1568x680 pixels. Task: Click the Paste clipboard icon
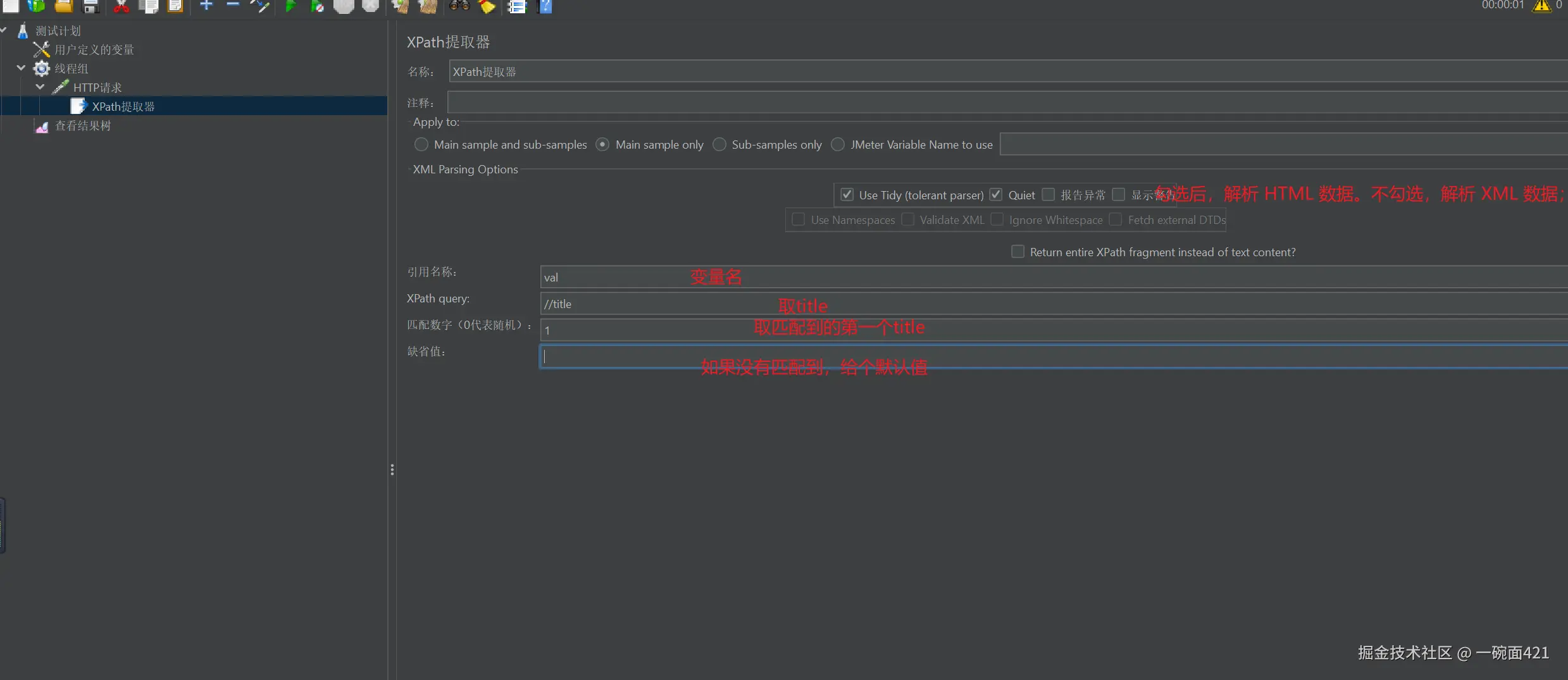pyautogui.click(x=175, y=6)
